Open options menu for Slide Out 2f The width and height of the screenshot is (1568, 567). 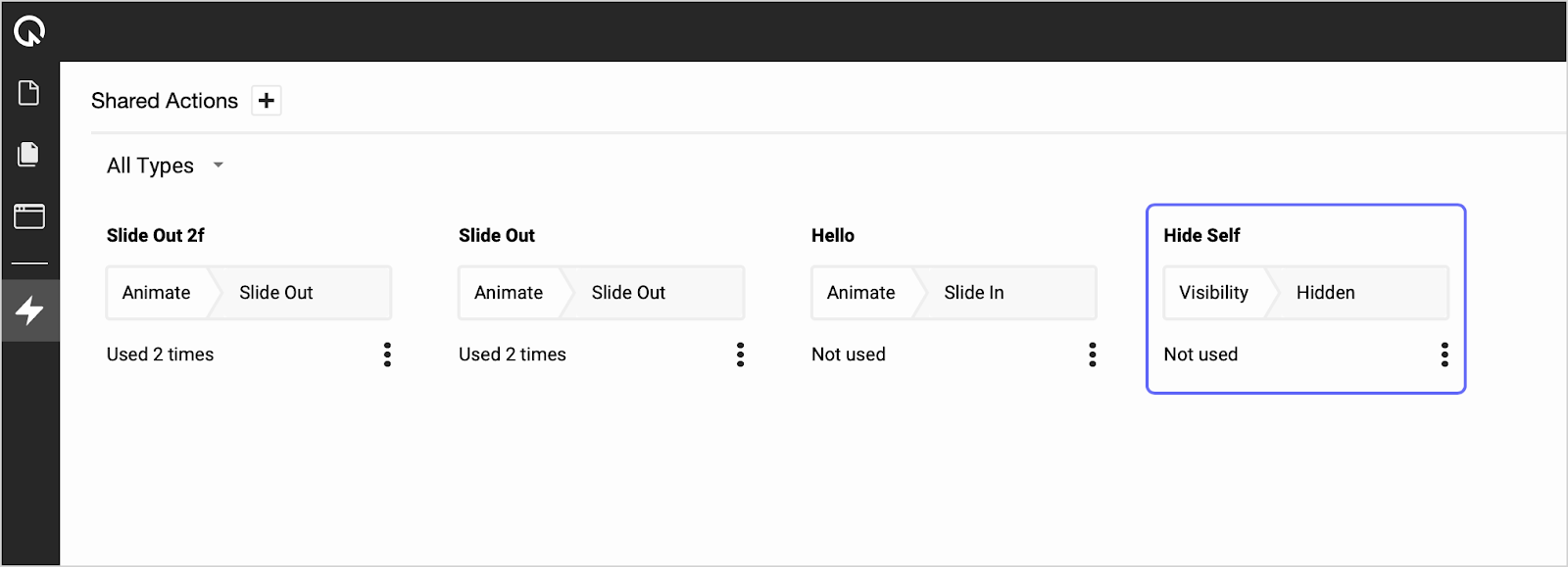click(x=387, y=354)
